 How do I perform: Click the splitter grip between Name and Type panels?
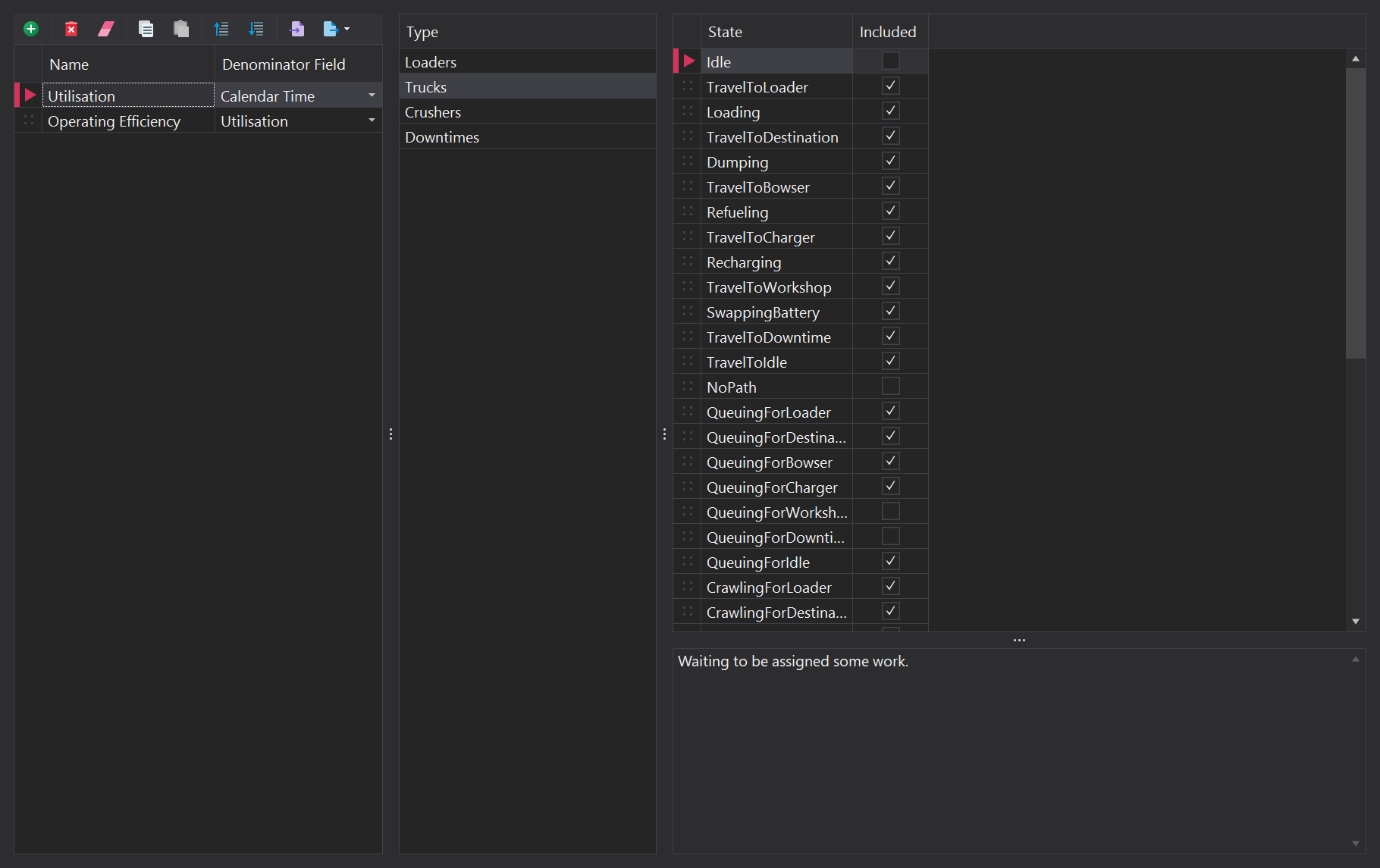coord(390,434)
